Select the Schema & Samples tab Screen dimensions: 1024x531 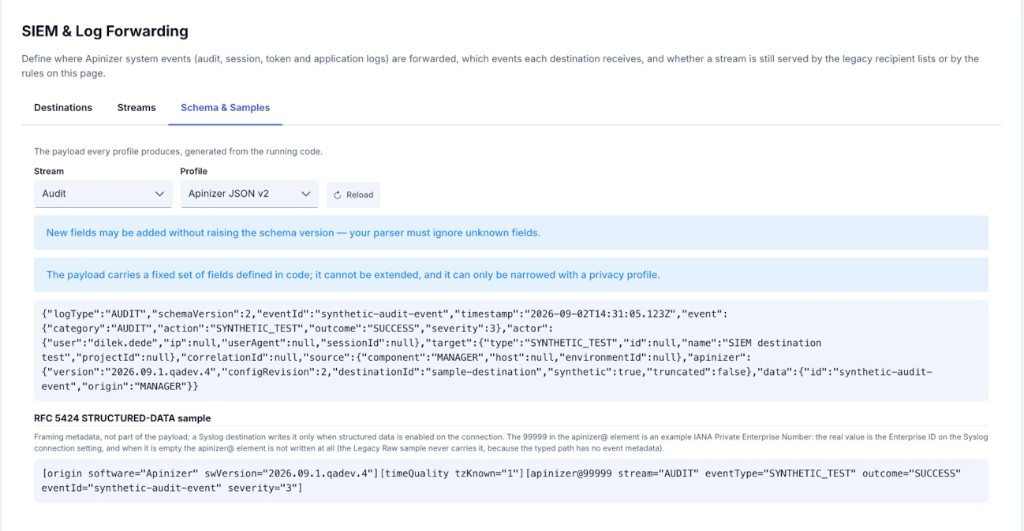click(225, 108)
